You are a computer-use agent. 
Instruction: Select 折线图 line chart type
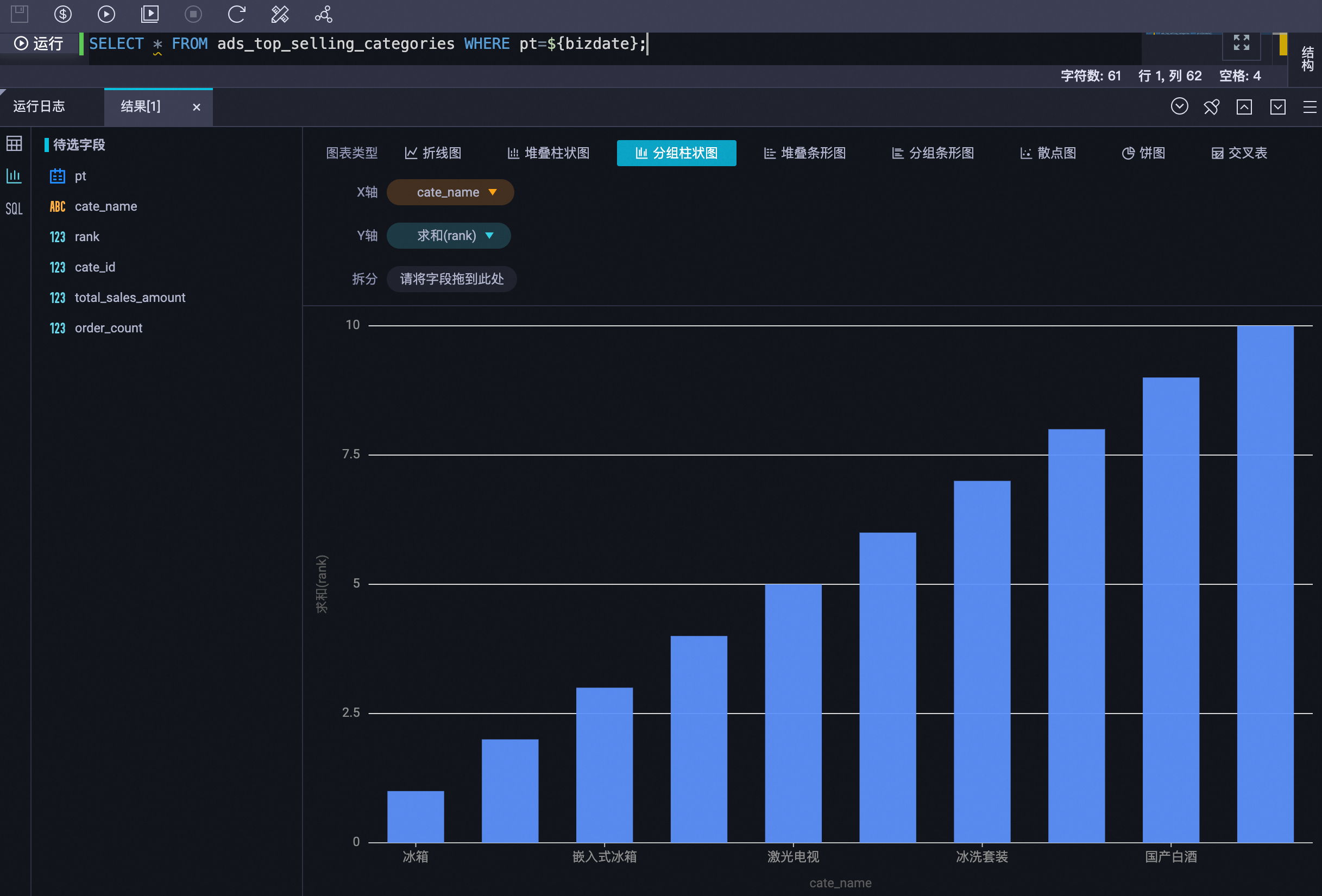point(433,153)
